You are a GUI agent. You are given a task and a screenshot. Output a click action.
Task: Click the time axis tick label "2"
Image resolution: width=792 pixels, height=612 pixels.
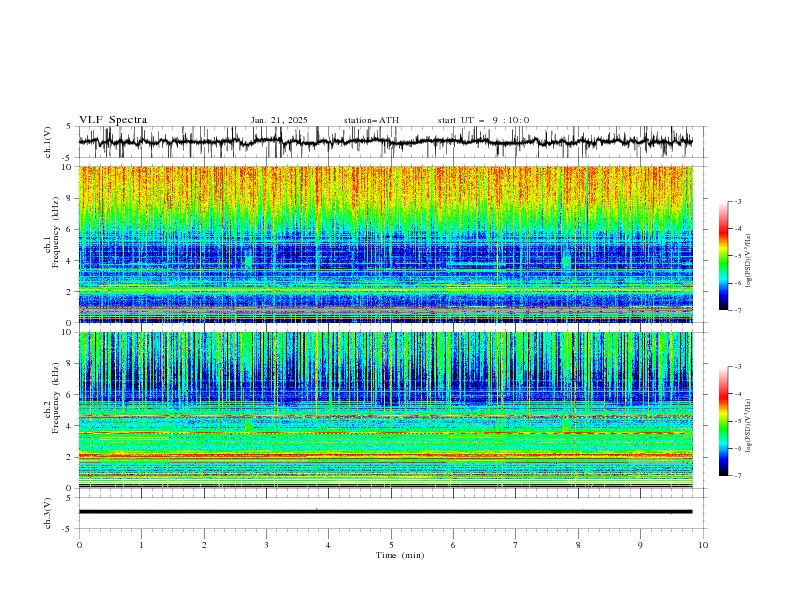204,545
